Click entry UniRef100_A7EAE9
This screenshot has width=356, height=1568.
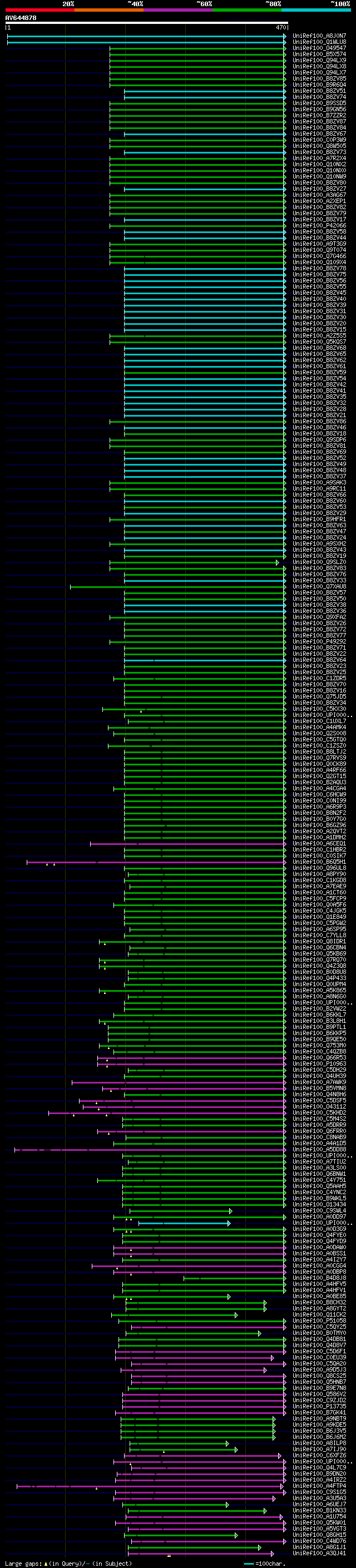coord(319,886)
